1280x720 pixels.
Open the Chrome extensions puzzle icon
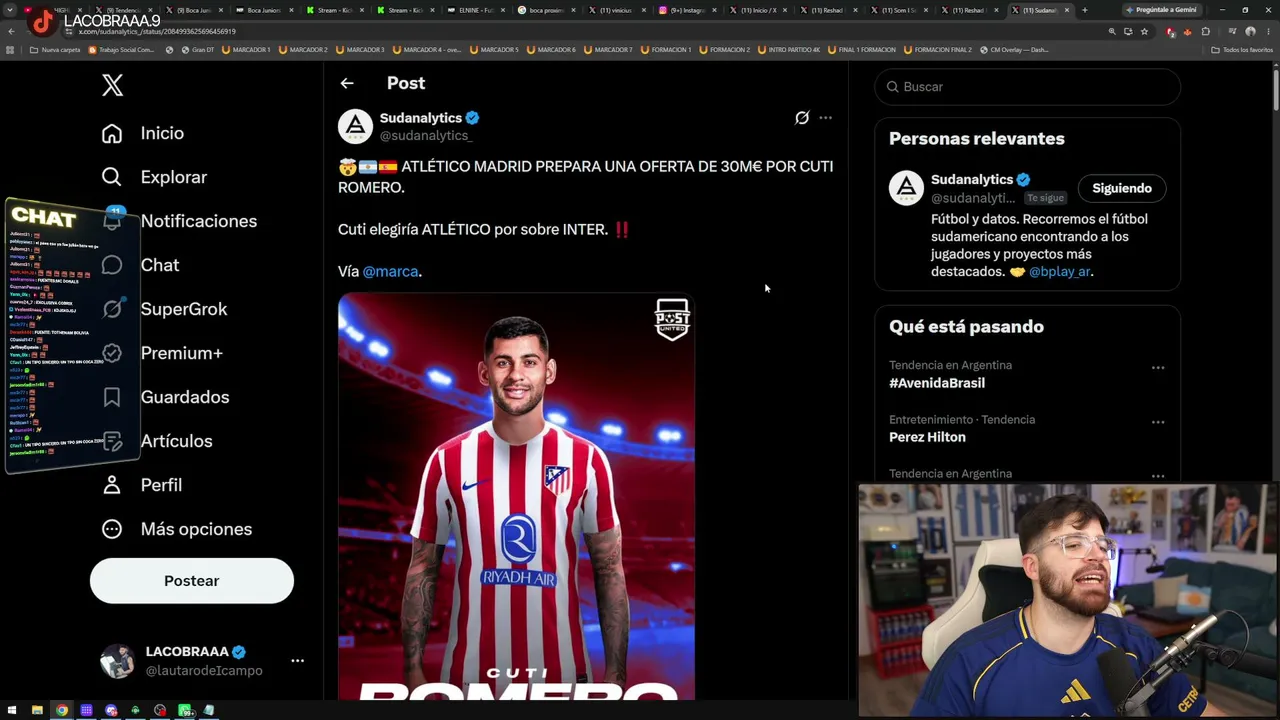[x=1205, y=31]
